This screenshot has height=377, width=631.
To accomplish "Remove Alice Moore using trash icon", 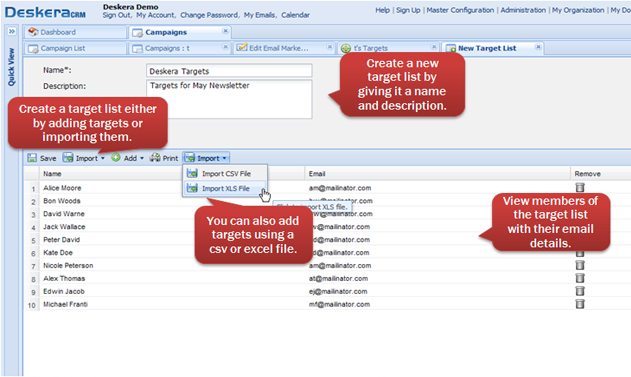I will (579, 187).
